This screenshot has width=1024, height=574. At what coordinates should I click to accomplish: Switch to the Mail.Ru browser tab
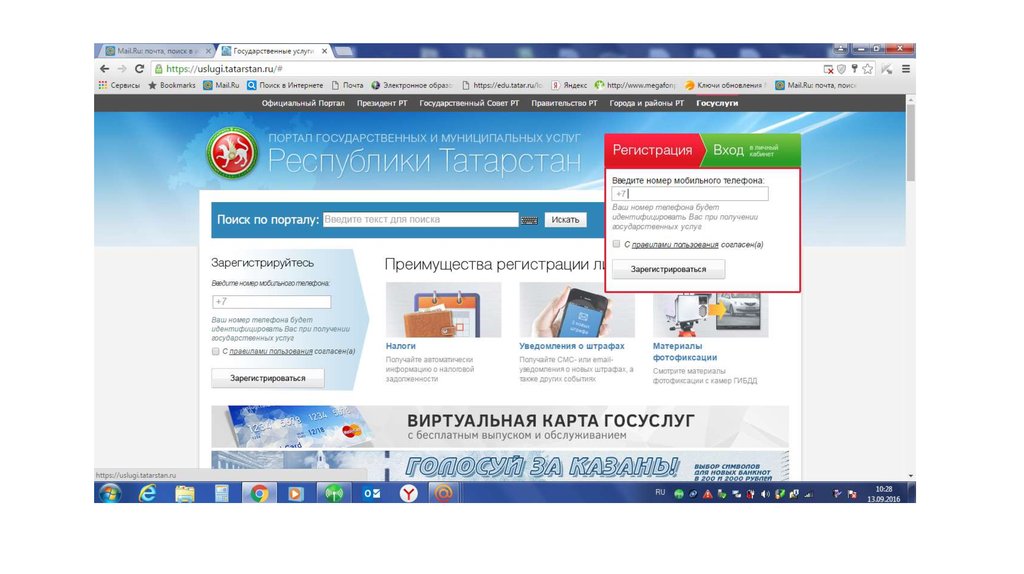click(x=155, y=50)
